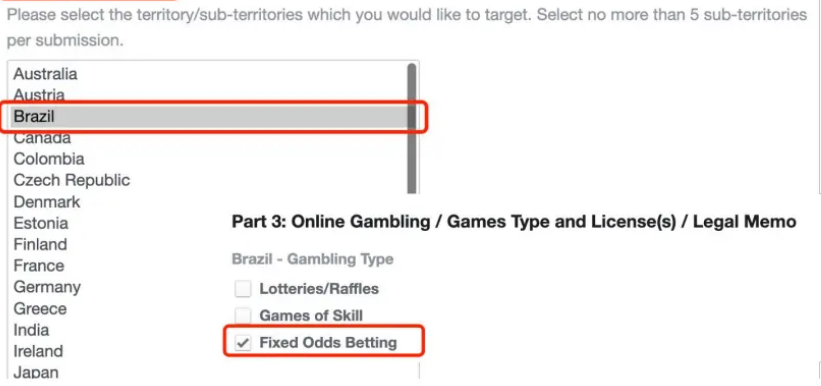Pick Finland from the territory list

(40, 245)
